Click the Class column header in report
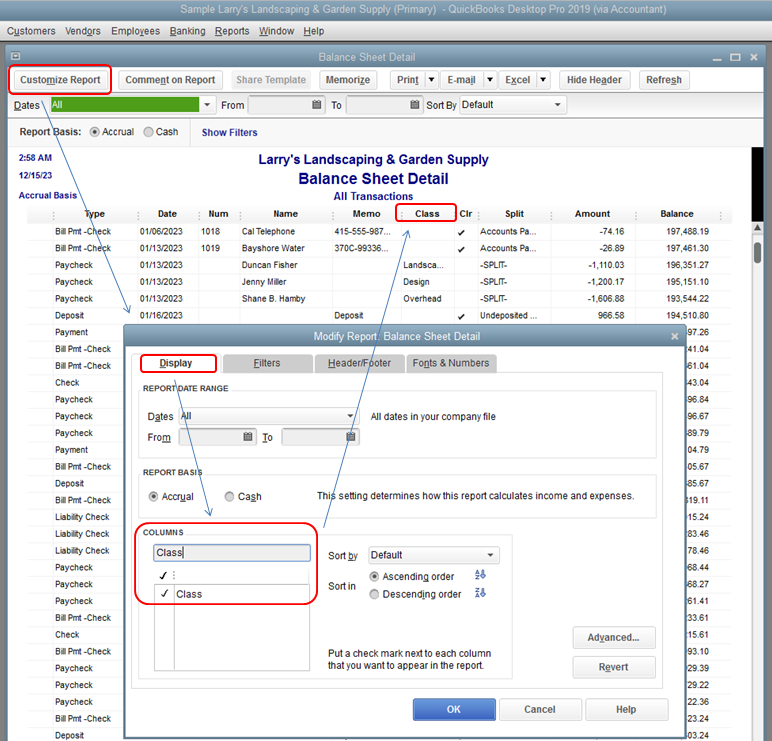772x741 pixels. 427,214
